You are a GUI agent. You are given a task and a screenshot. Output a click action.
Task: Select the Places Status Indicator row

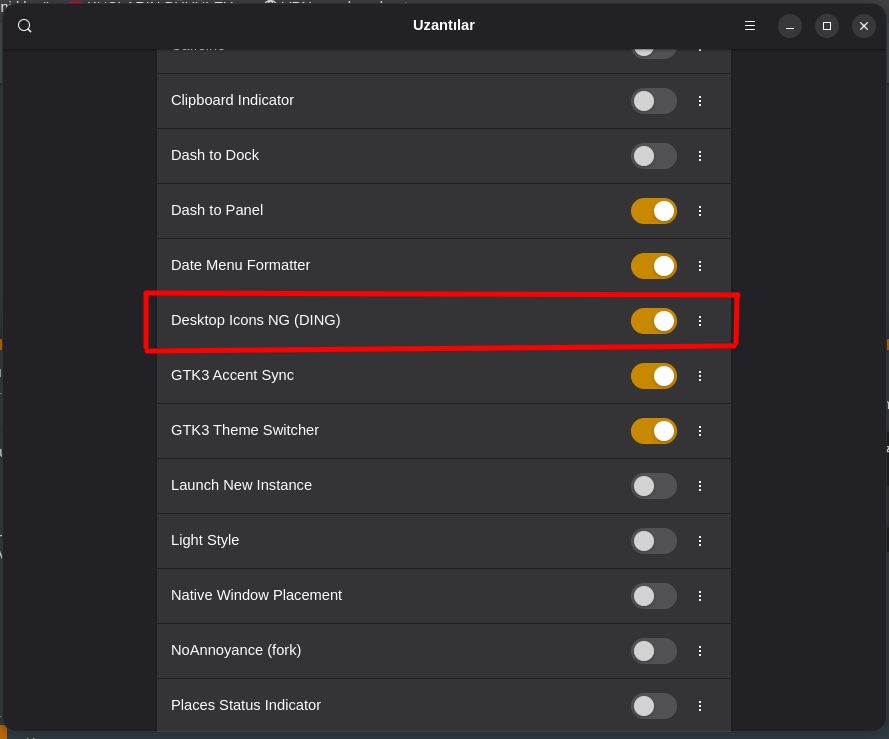pos(400,705)
